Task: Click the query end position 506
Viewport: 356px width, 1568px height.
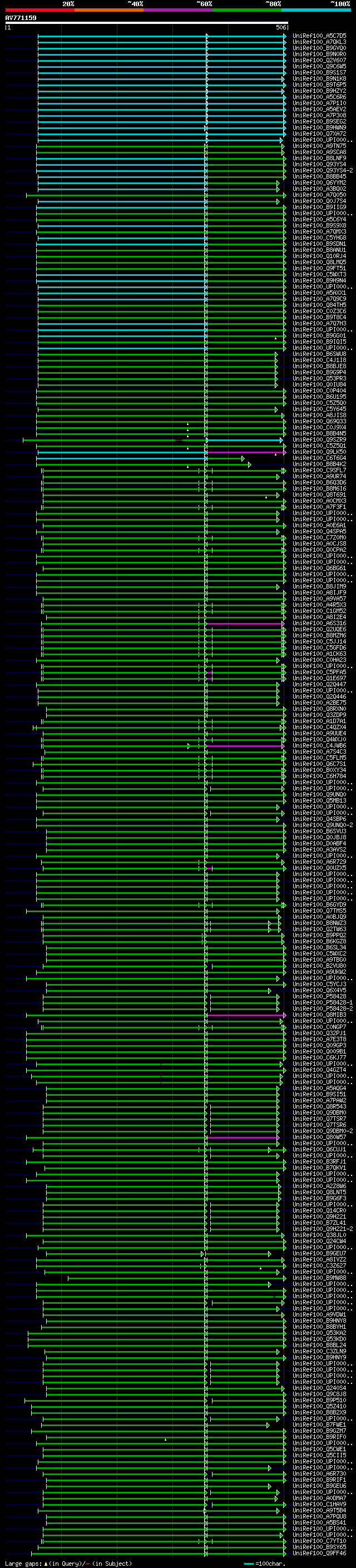Action: tap(280, 27)
